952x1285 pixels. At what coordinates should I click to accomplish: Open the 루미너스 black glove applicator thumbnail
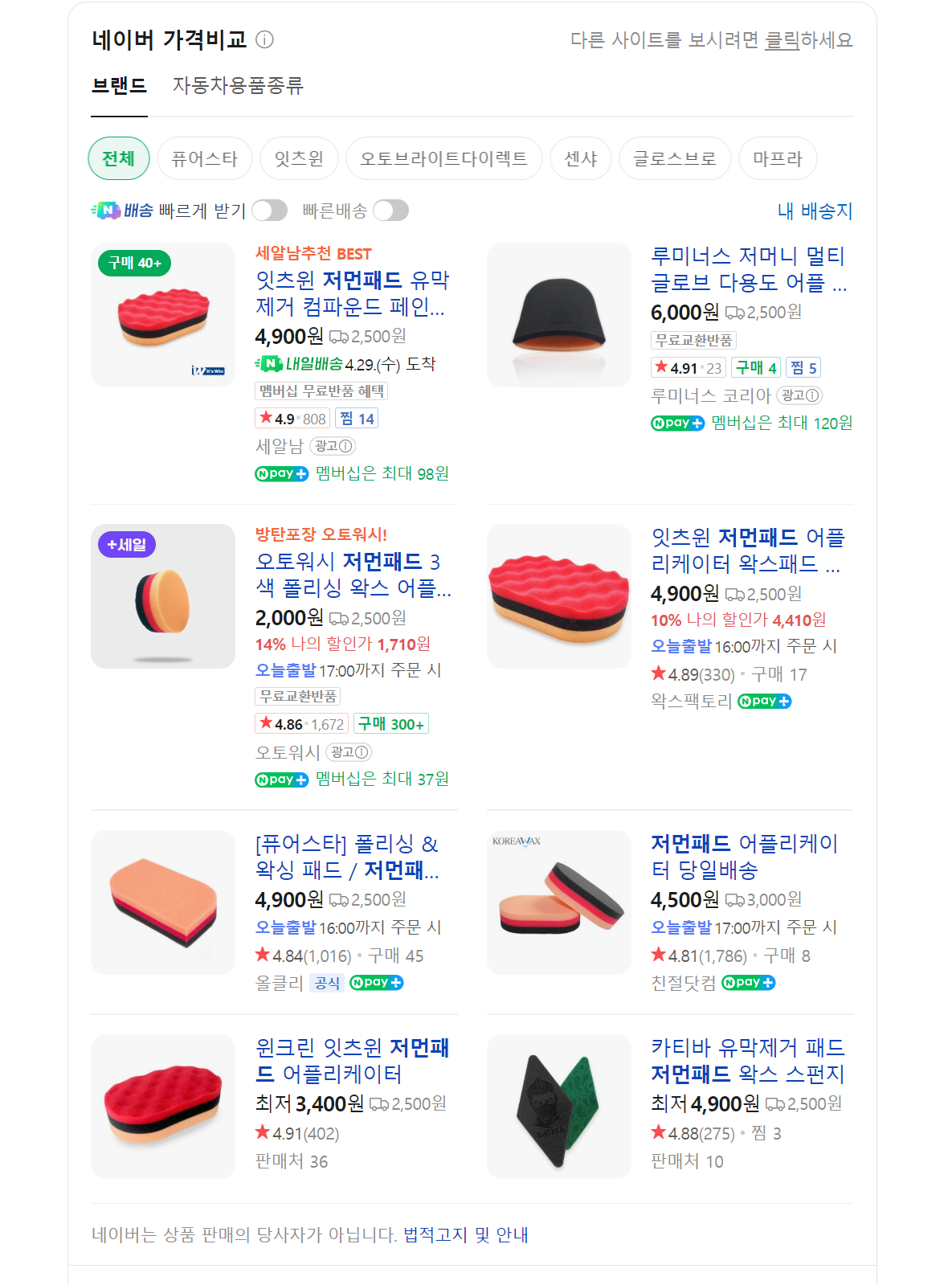[559, 315]
